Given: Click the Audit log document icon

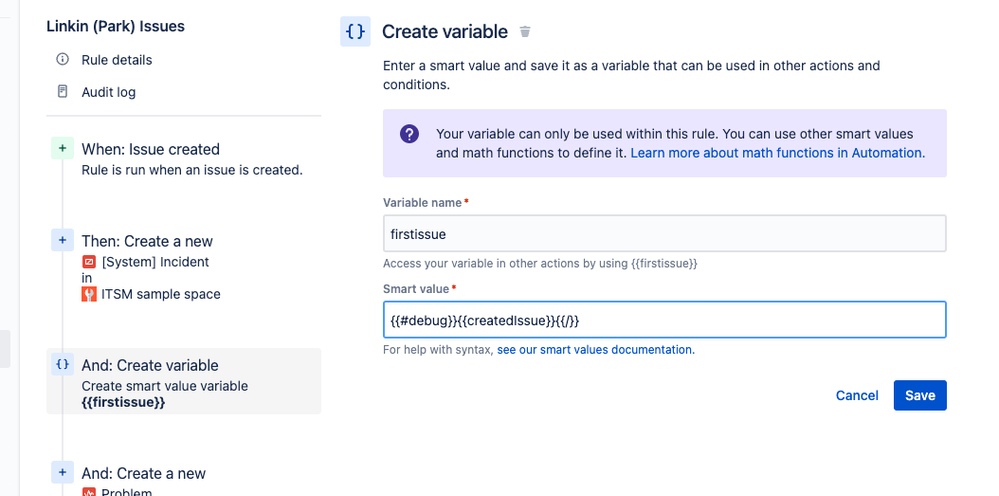Looking at the screenshot, I should 62,92.
